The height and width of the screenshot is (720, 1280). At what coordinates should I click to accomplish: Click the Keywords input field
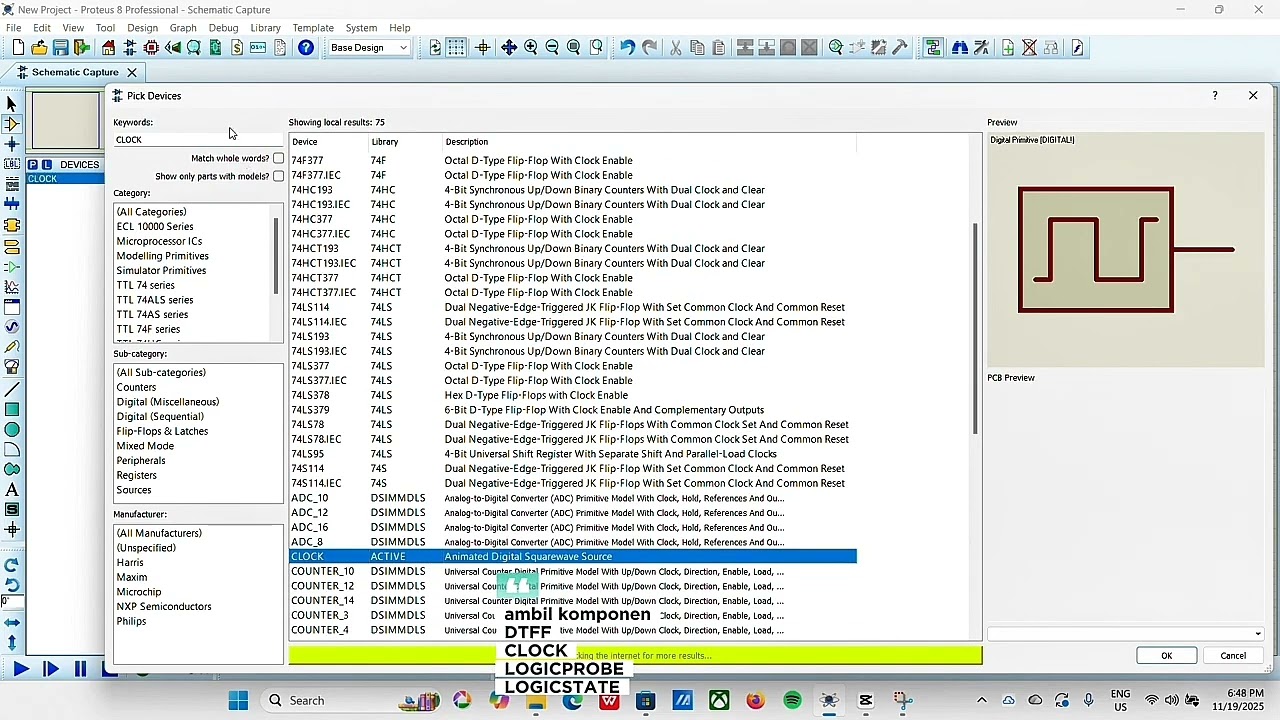[198, 140]
